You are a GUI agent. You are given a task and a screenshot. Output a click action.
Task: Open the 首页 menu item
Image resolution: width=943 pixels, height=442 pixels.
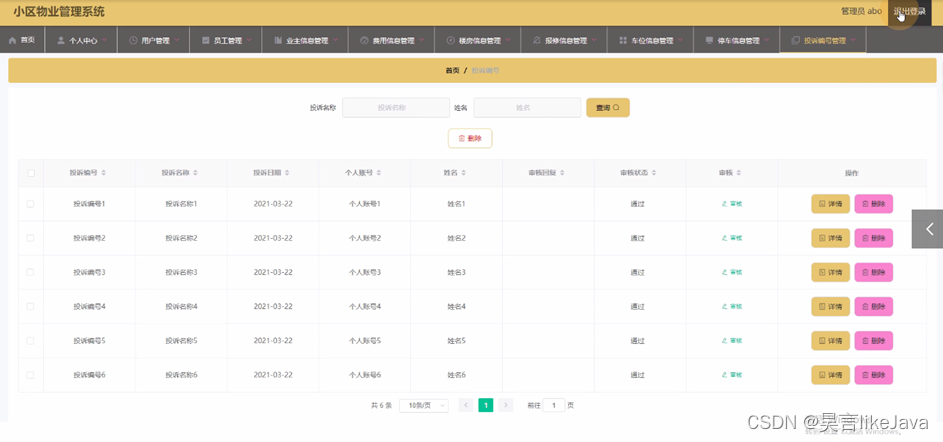coord(22,40)
